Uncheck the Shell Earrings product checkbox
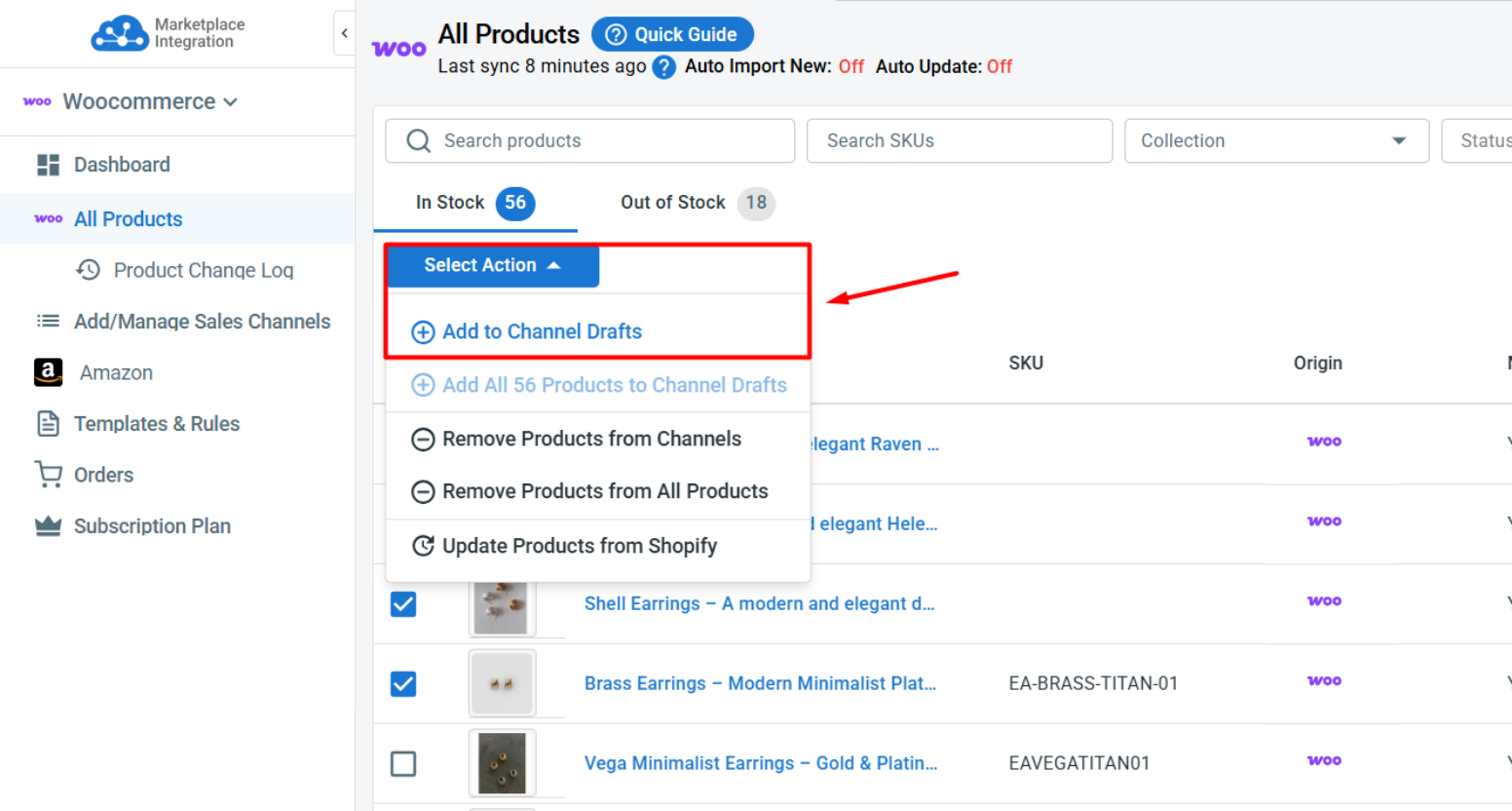1512x811 pixels. (x=403, y=604)
